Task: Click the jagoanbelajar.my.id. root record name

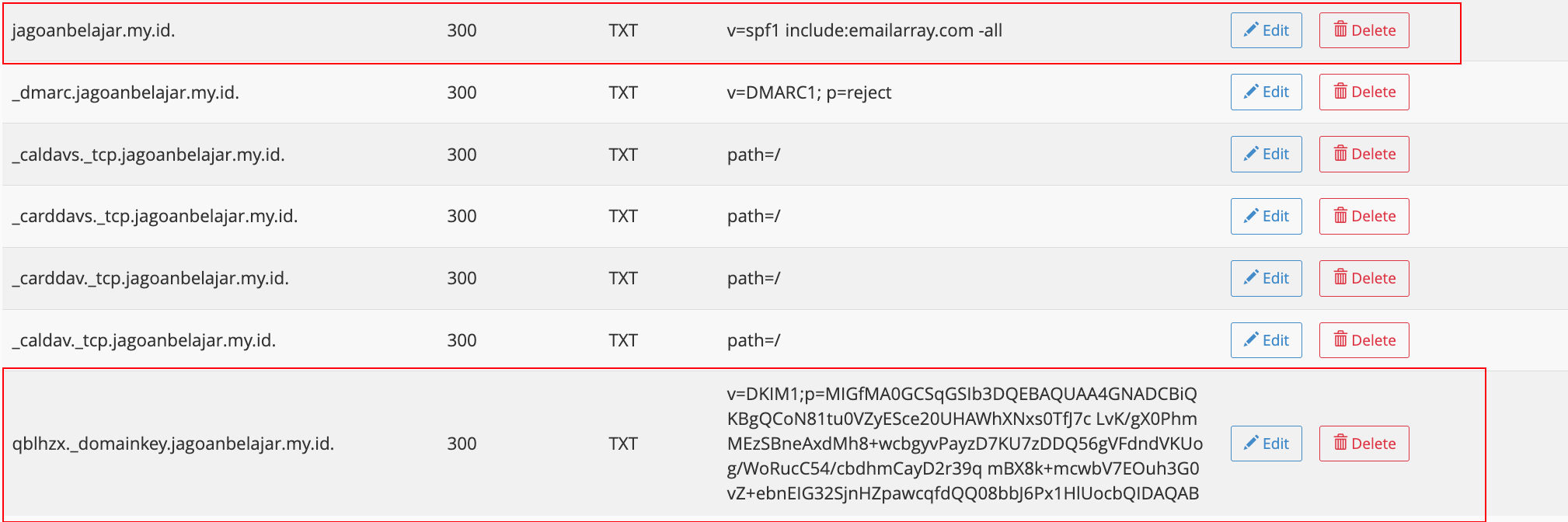Action: (x=93, y=30)
